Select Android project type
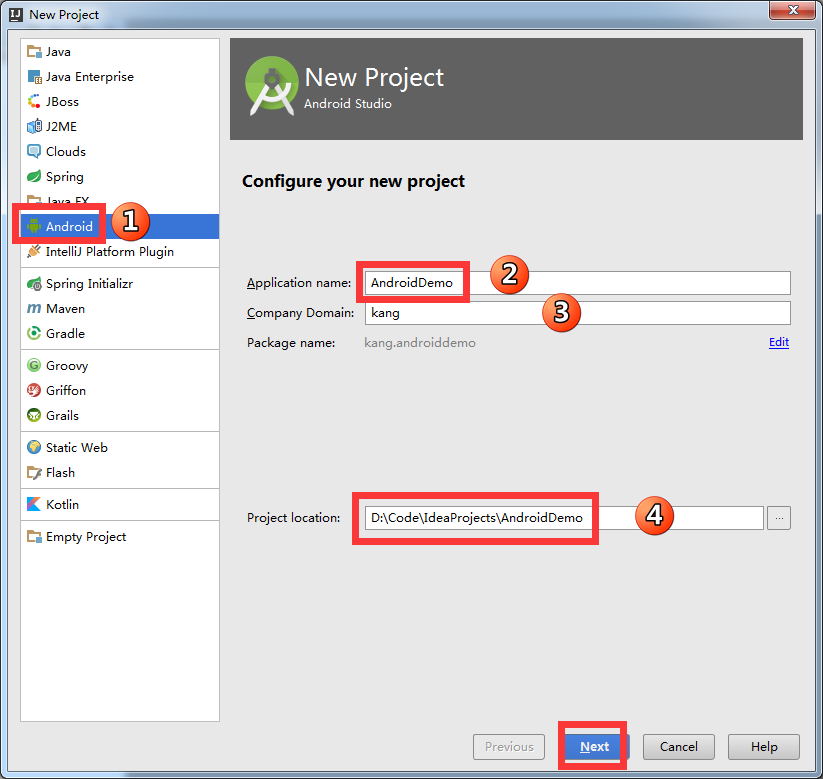 (x=120, y=226)
